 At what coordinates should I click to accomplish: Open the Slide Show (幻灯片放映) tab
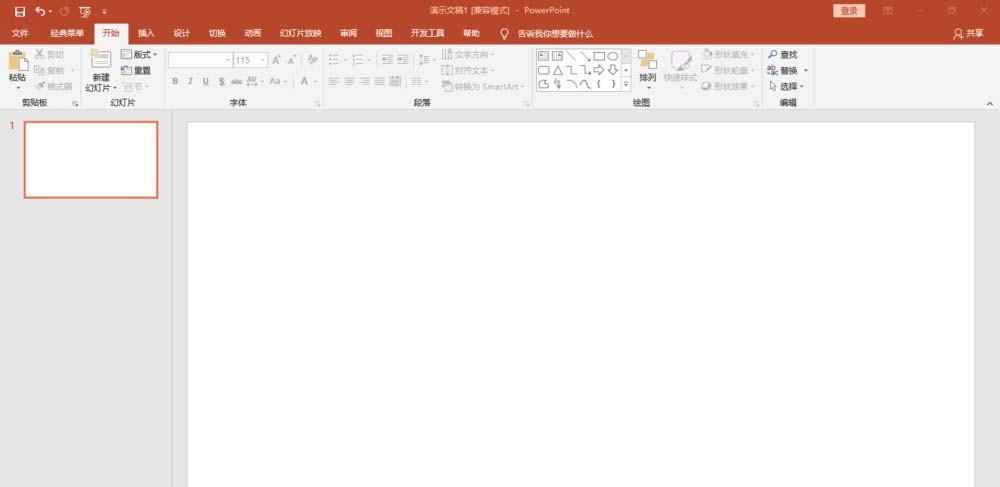click(x=300, y=33)
